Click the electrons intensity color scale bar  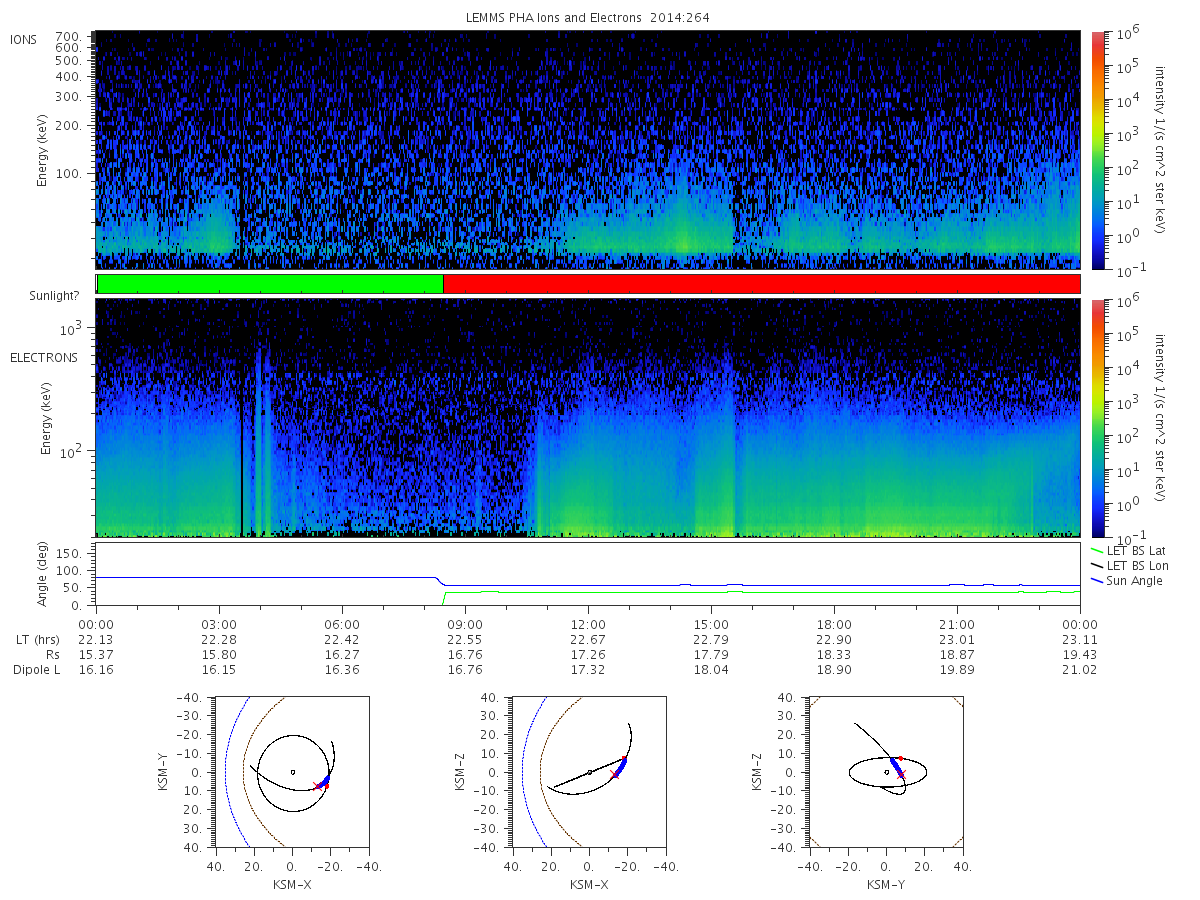(1098, 417)
